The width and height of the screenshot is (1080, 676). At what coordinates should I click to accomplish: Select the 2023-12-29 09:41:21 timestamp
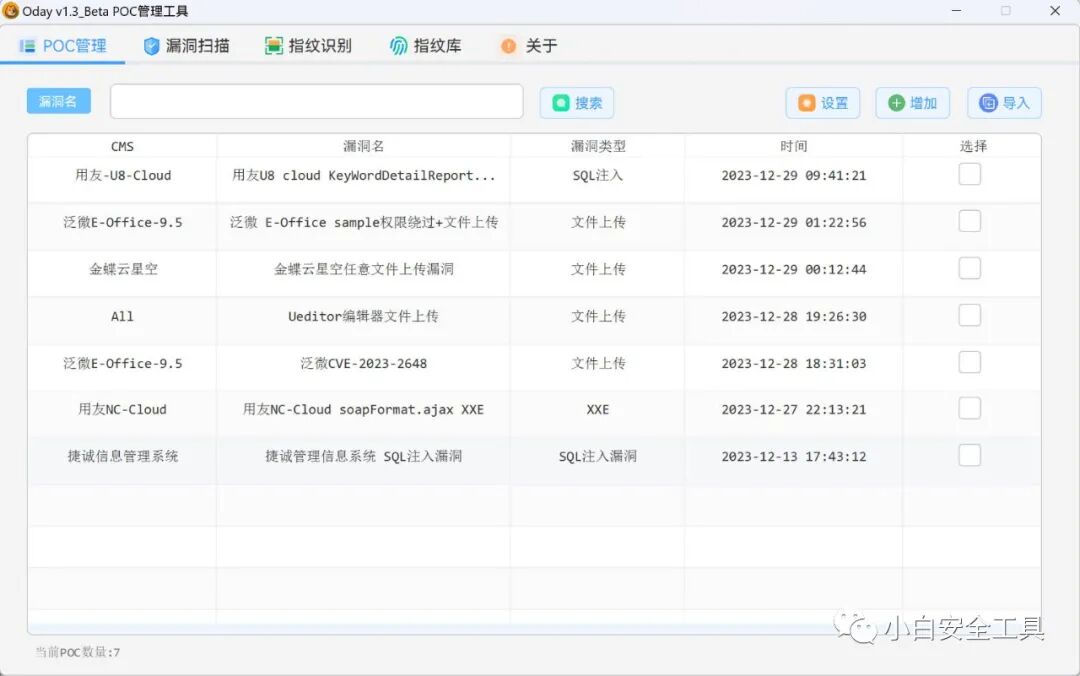click(x=793, y=176)
